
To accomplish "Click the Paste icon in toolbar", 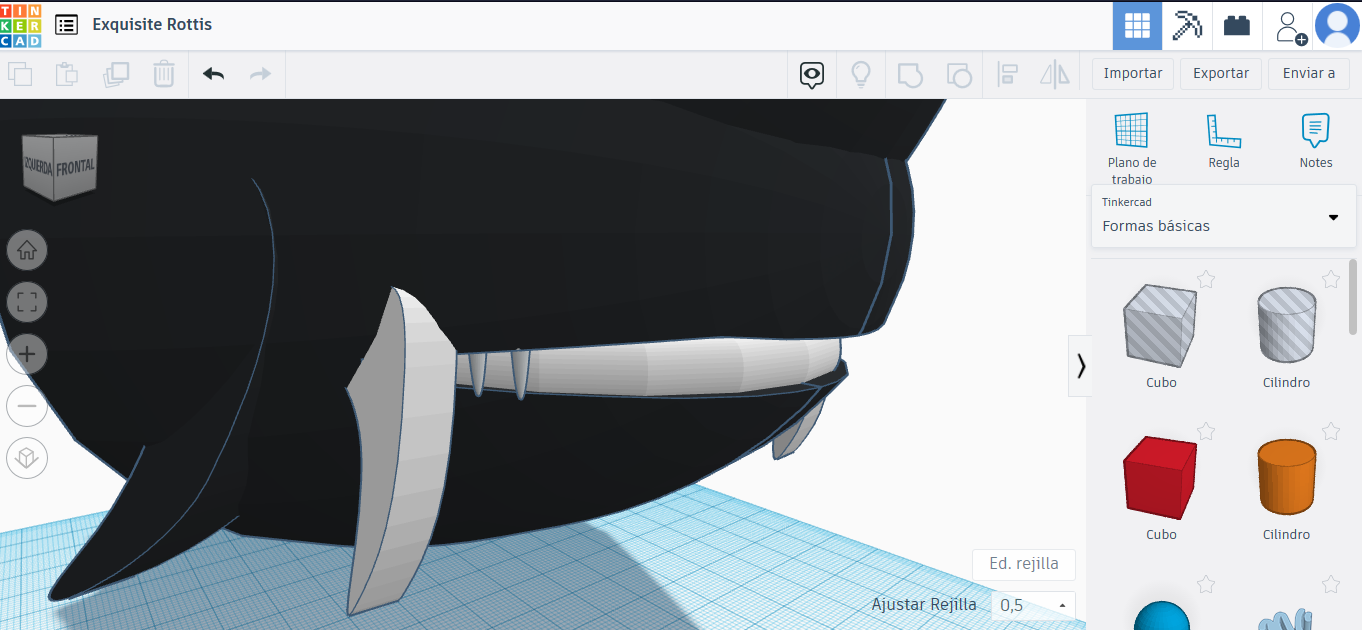I will pyautogui.click(x=66, y=74).
